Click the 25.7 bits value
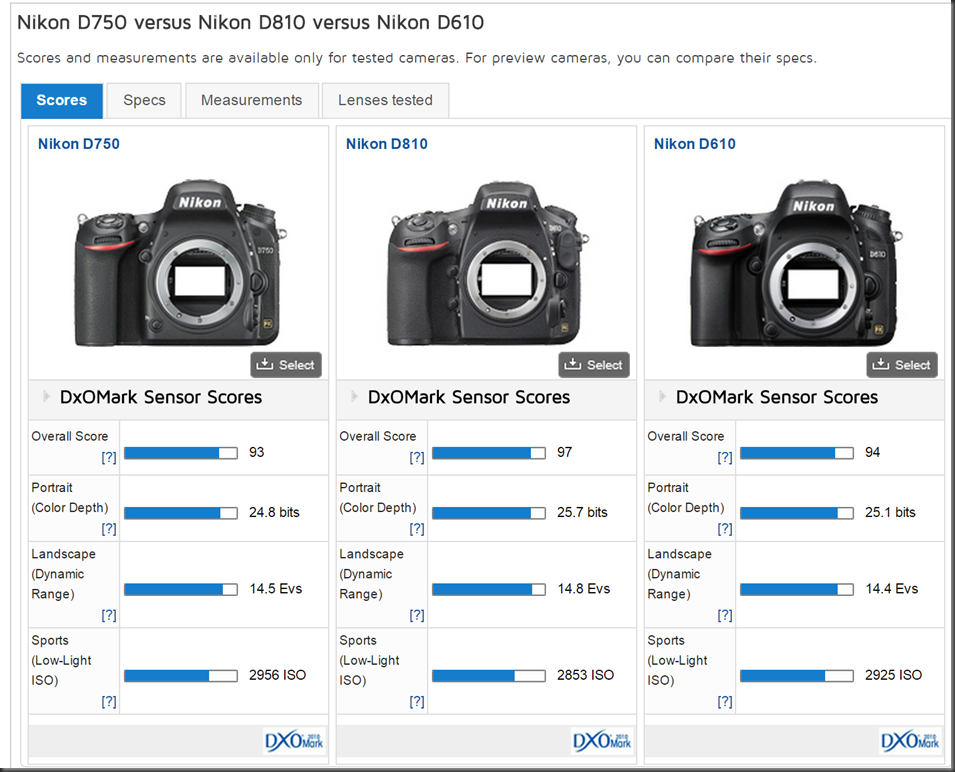Screen dimensions: 955x772 coord(582,513)
